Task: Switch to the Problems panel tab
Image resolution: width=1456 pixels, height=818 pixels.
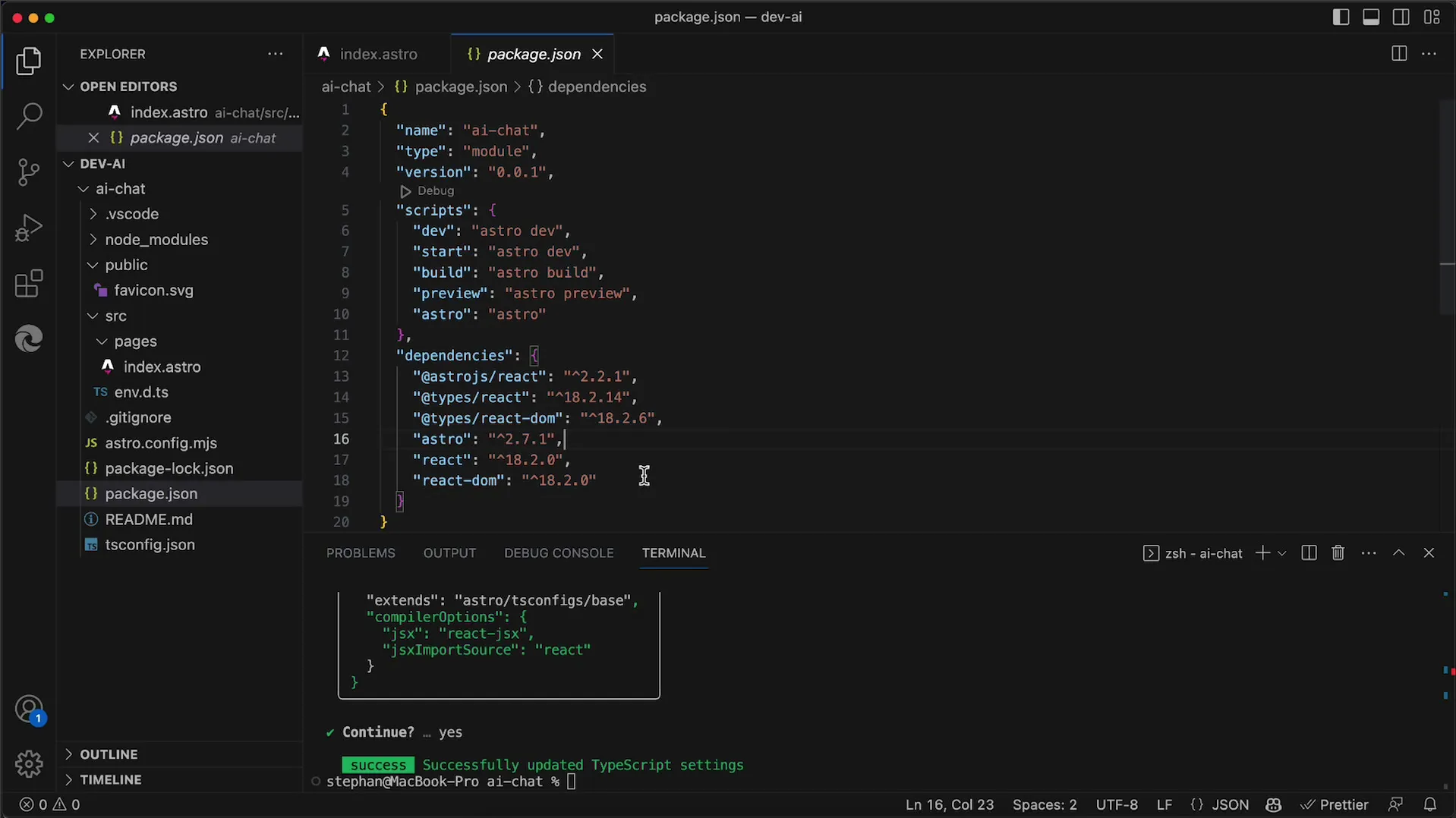Action: point(361,552)
